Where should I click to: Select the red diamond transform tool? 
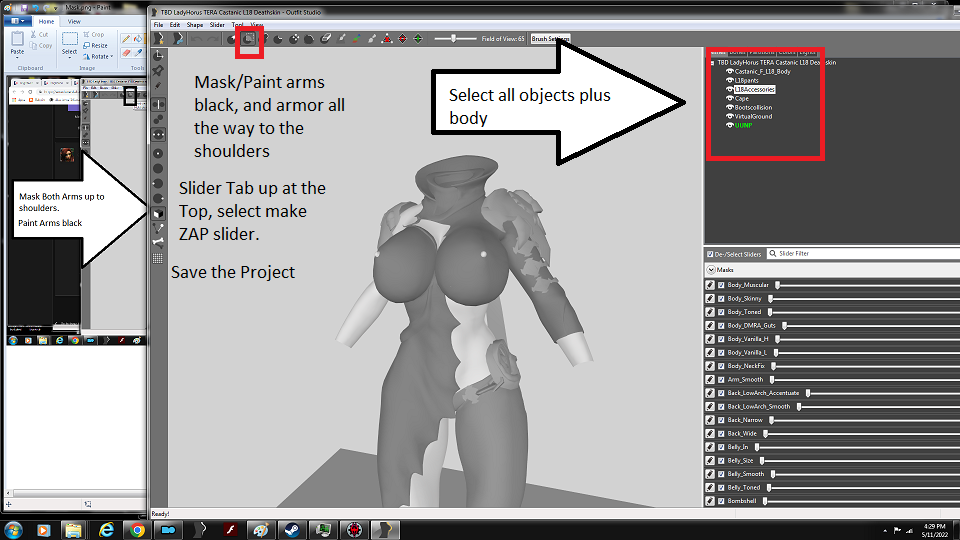point(402,39)
